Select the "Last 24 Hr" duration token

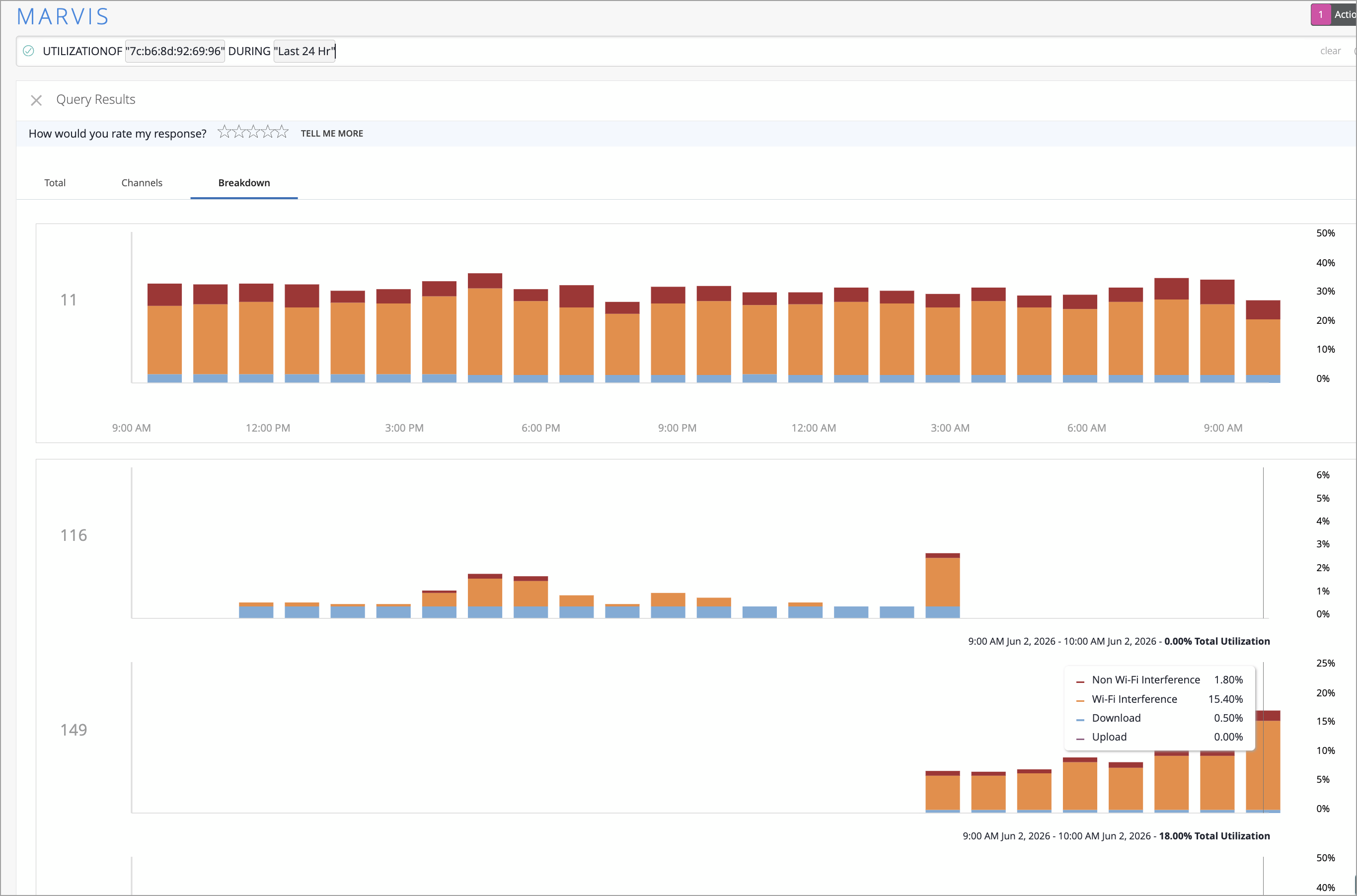(304, 52)
